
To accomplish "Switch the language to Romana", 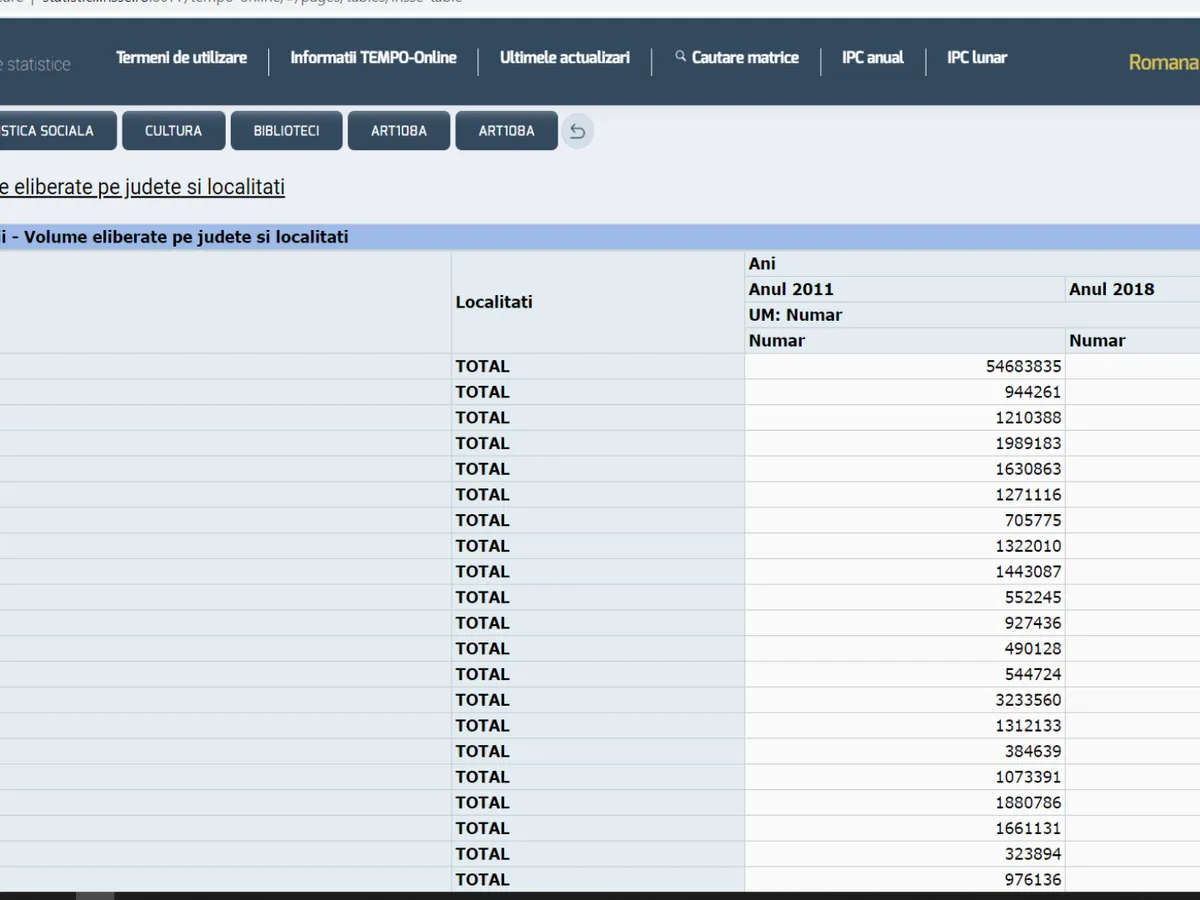I will click(1163, 63).
